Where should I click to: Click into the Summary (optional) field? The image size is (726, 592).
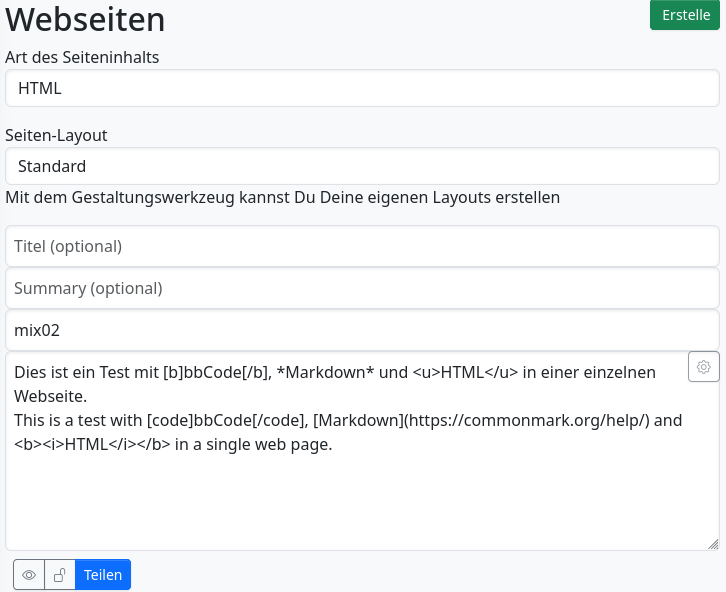click(x=362, y=288)
